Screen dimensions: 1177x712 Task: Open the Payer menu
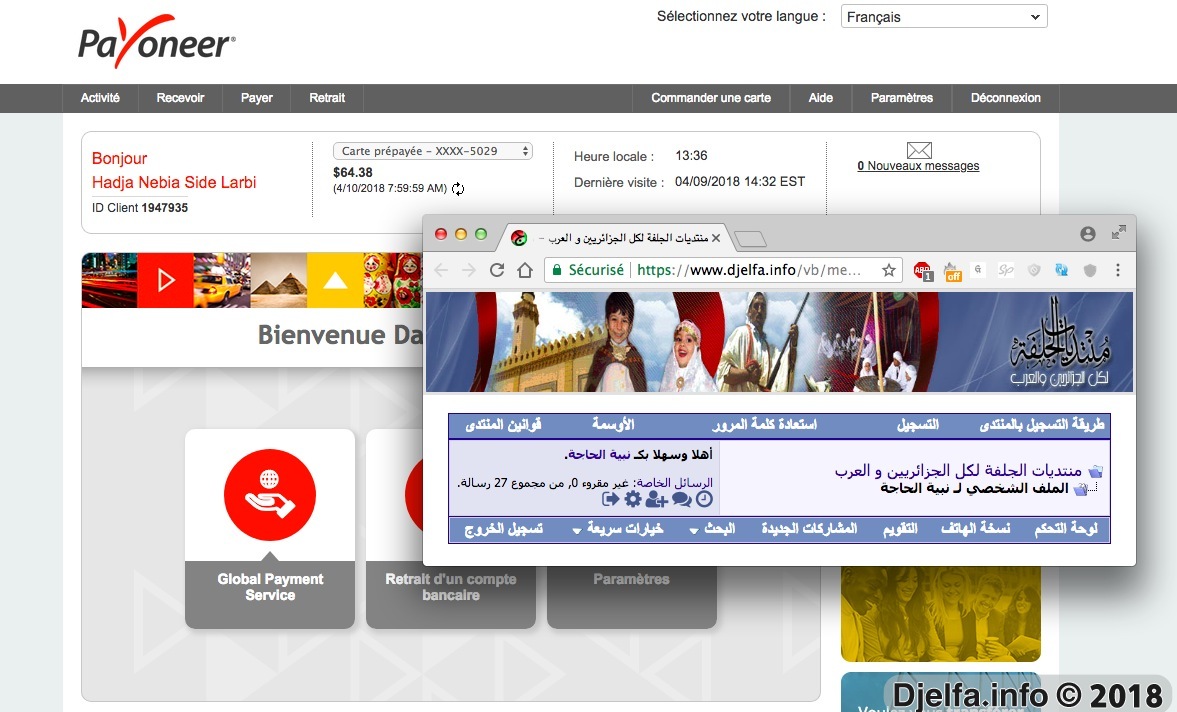point(257,98)
